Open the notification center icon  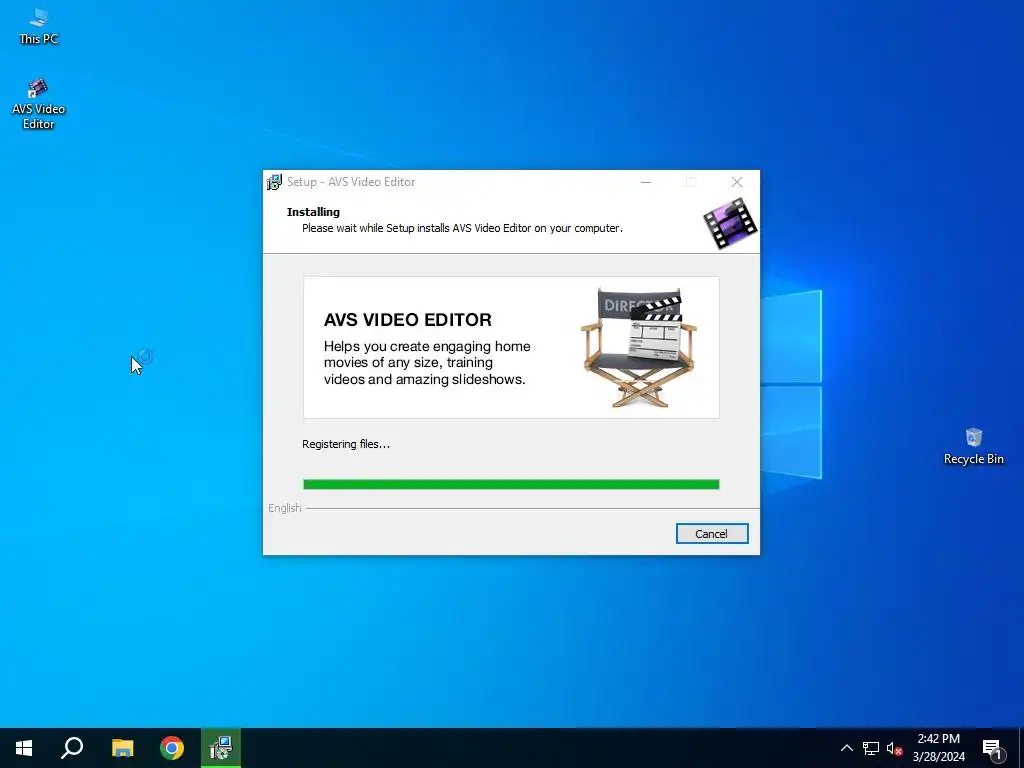pyautogui.click(x=992, y=748)
